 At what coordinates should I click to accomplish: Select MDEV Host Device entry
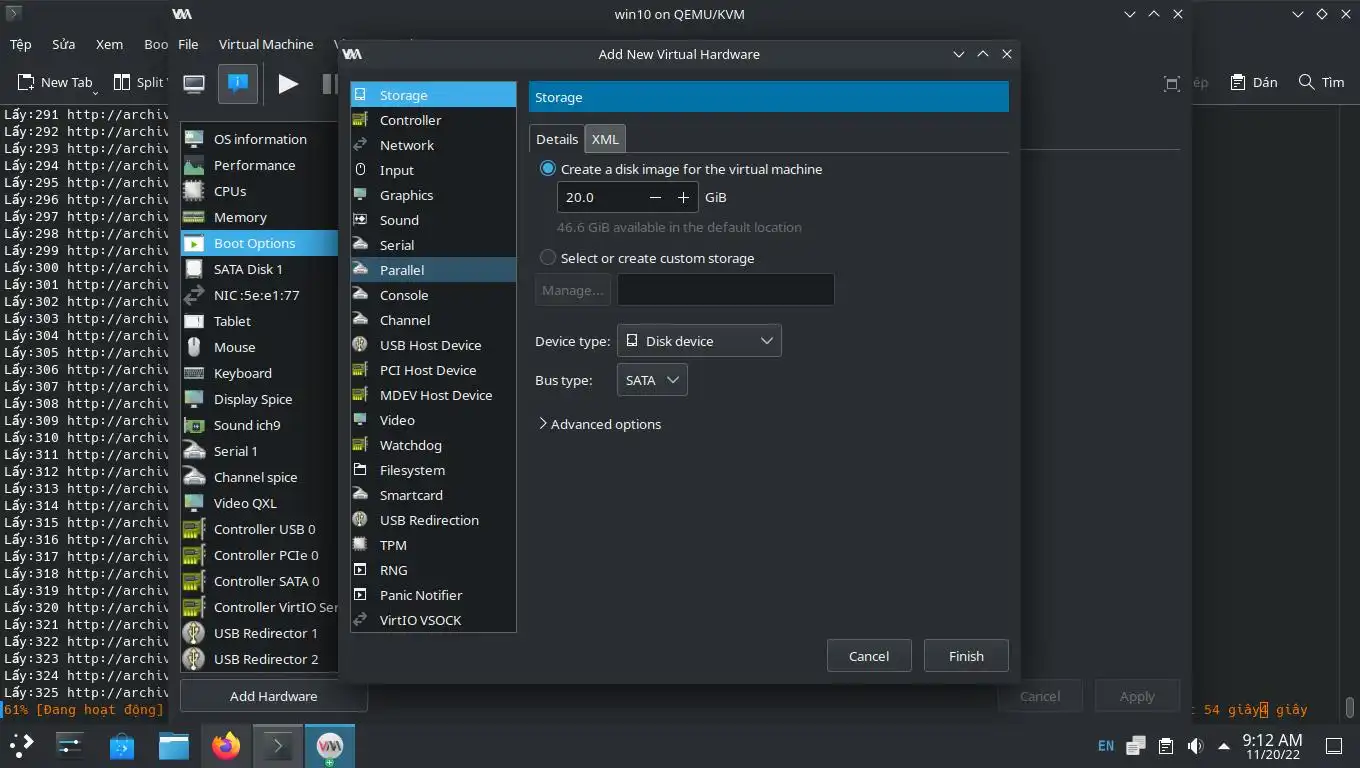[433, 395]
